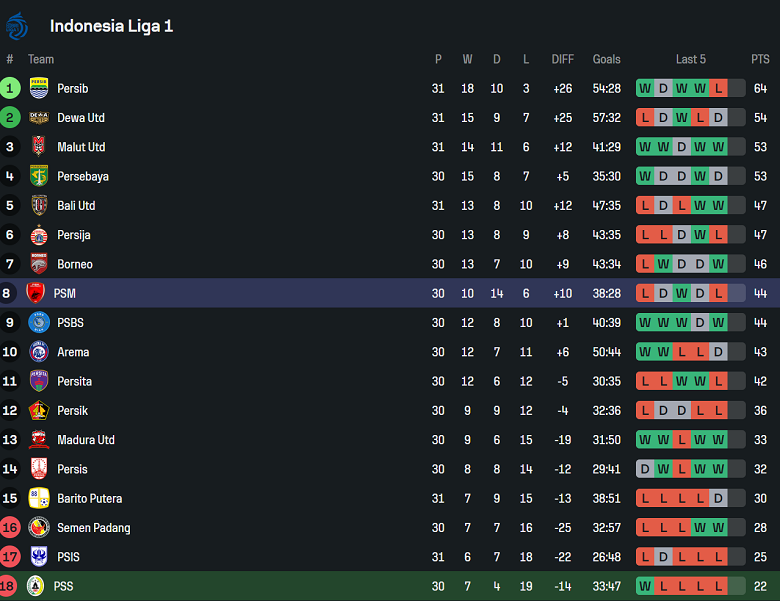The image size is (780, 601).
Task: Open the Borneo team name link
Action: (75, 264)
